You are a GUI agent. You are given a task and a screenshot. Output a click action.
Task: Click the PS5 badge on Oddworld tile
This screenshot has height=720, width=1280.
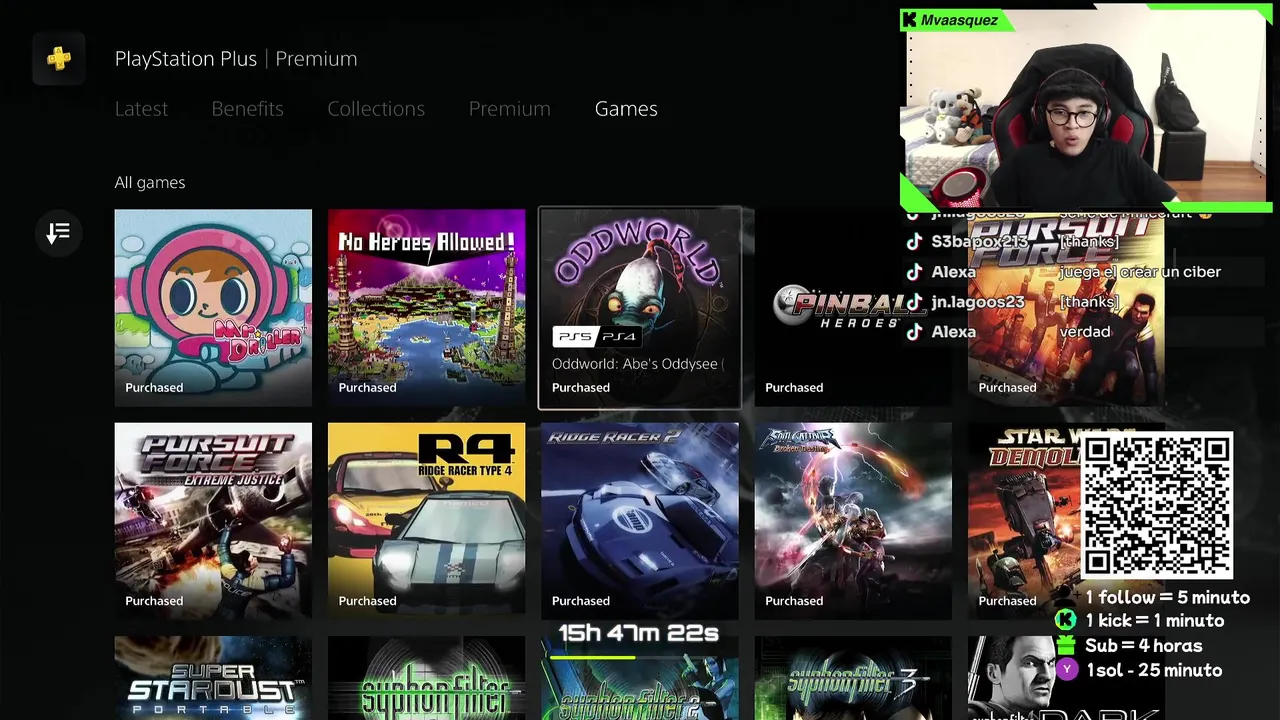[574, 337]
